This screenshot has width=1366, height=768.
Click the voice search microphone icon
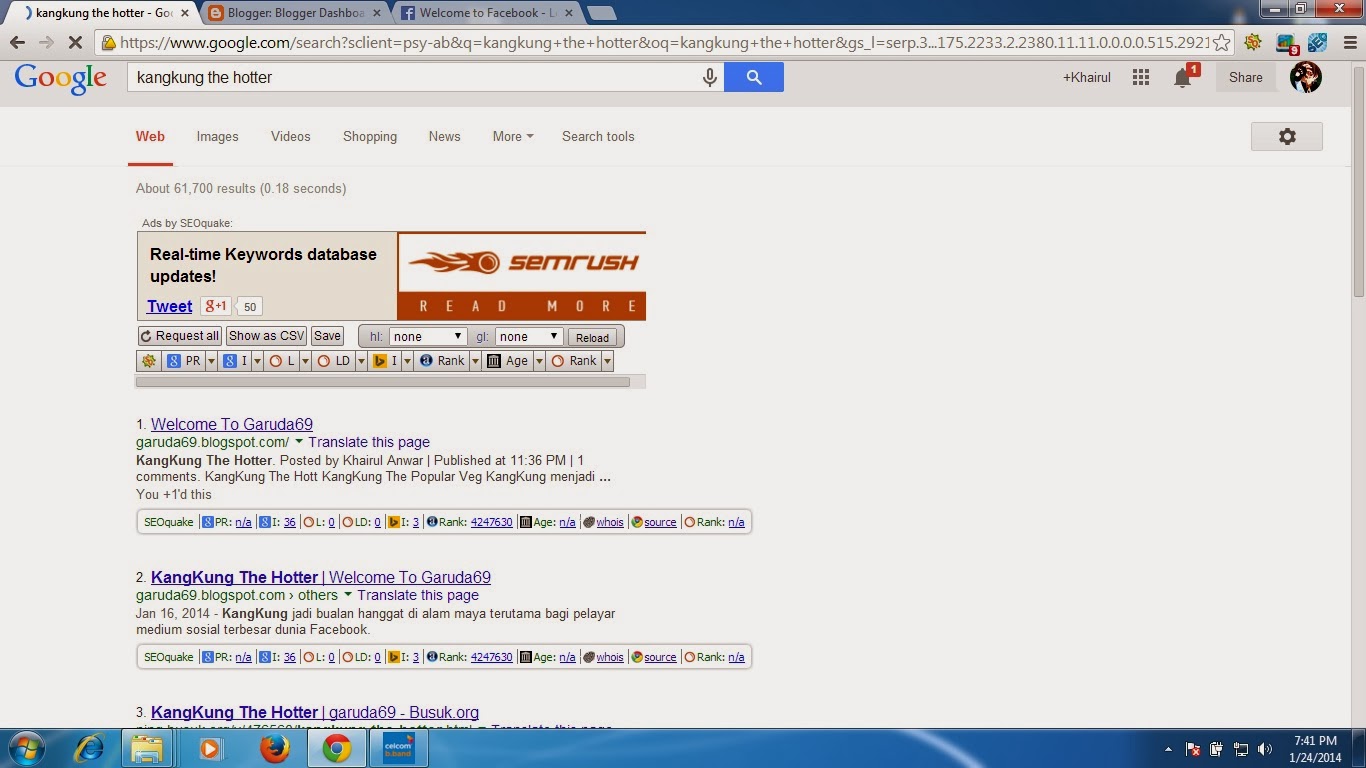(710, 77)
